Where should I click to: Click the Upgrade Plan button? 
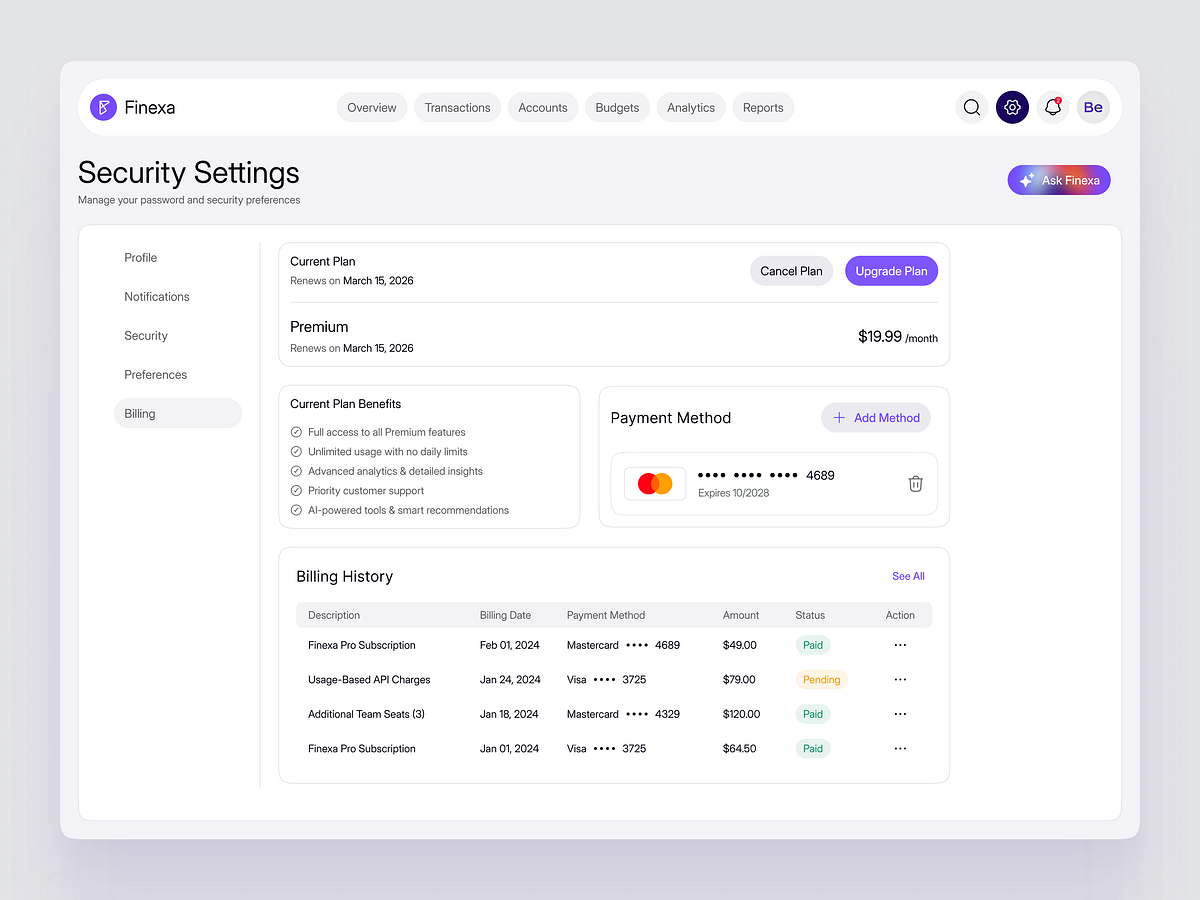coord(891,270)
